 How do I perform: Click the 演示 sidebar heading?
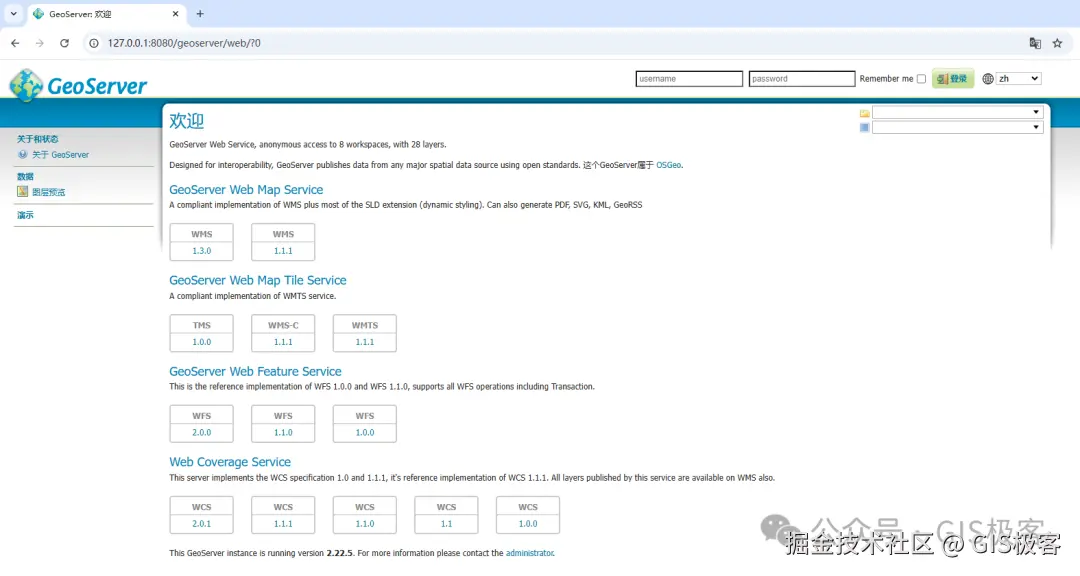(25, 215)
